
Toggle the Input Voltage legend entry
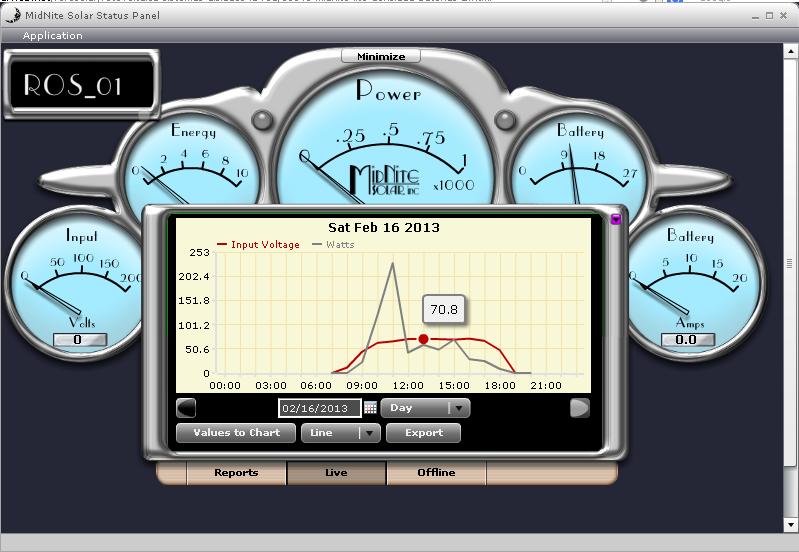[x=258, y=245]
